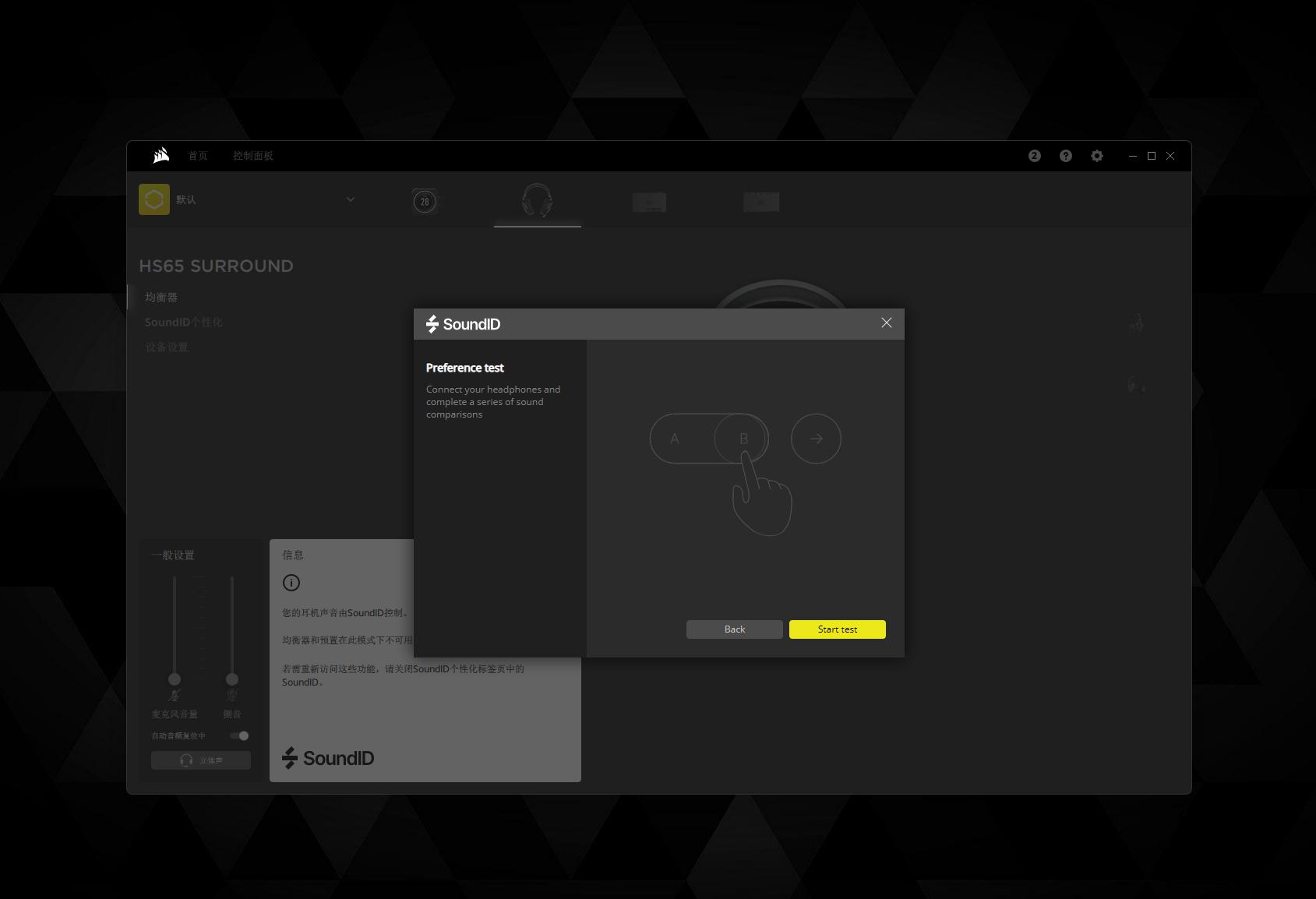
Task: Adjust the 麦克风音量 microphone volume slider
Action: tap(175, 679)
